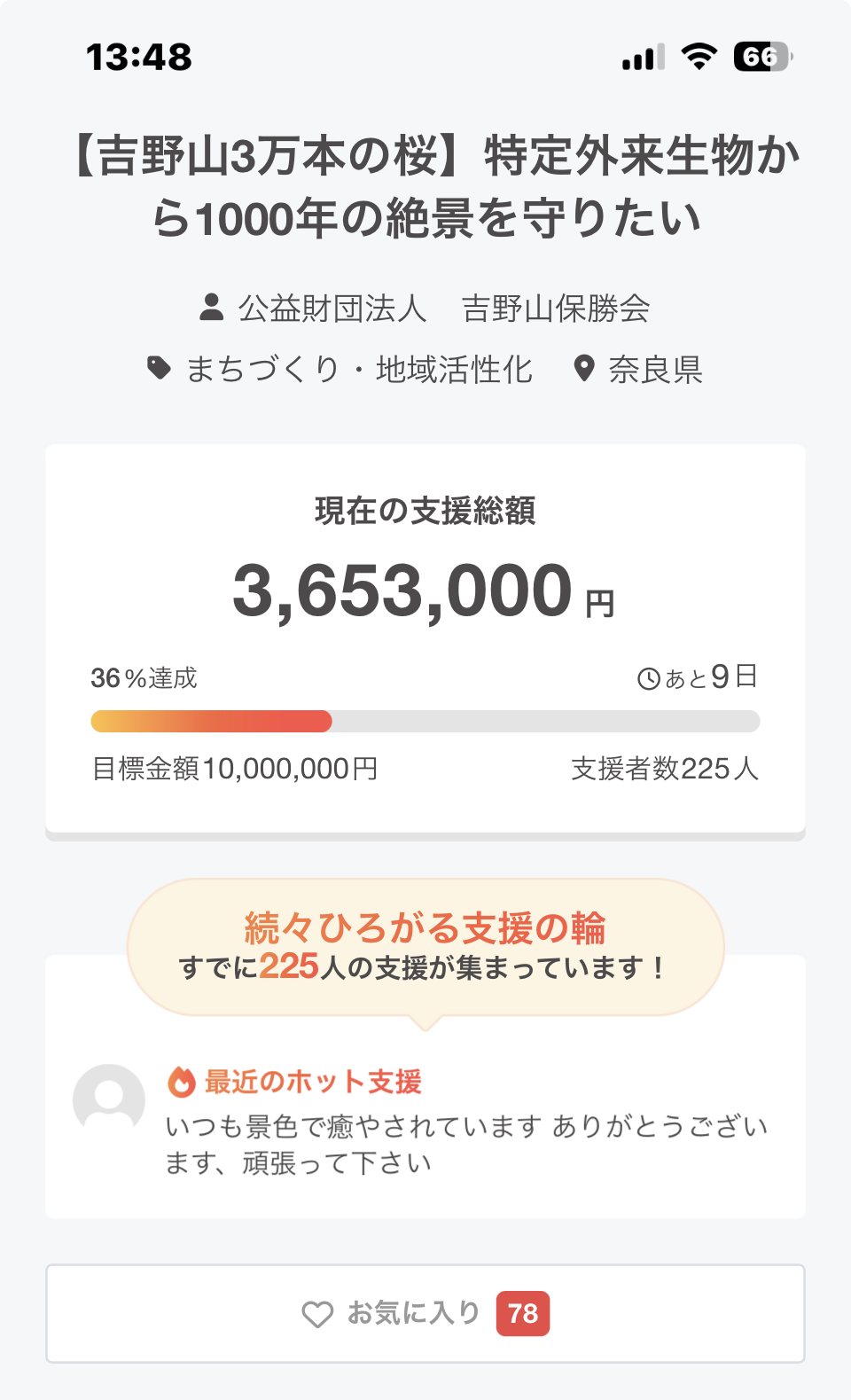
Task: Tap the location pin icon beside 奈良県
Action: point(583,368)
